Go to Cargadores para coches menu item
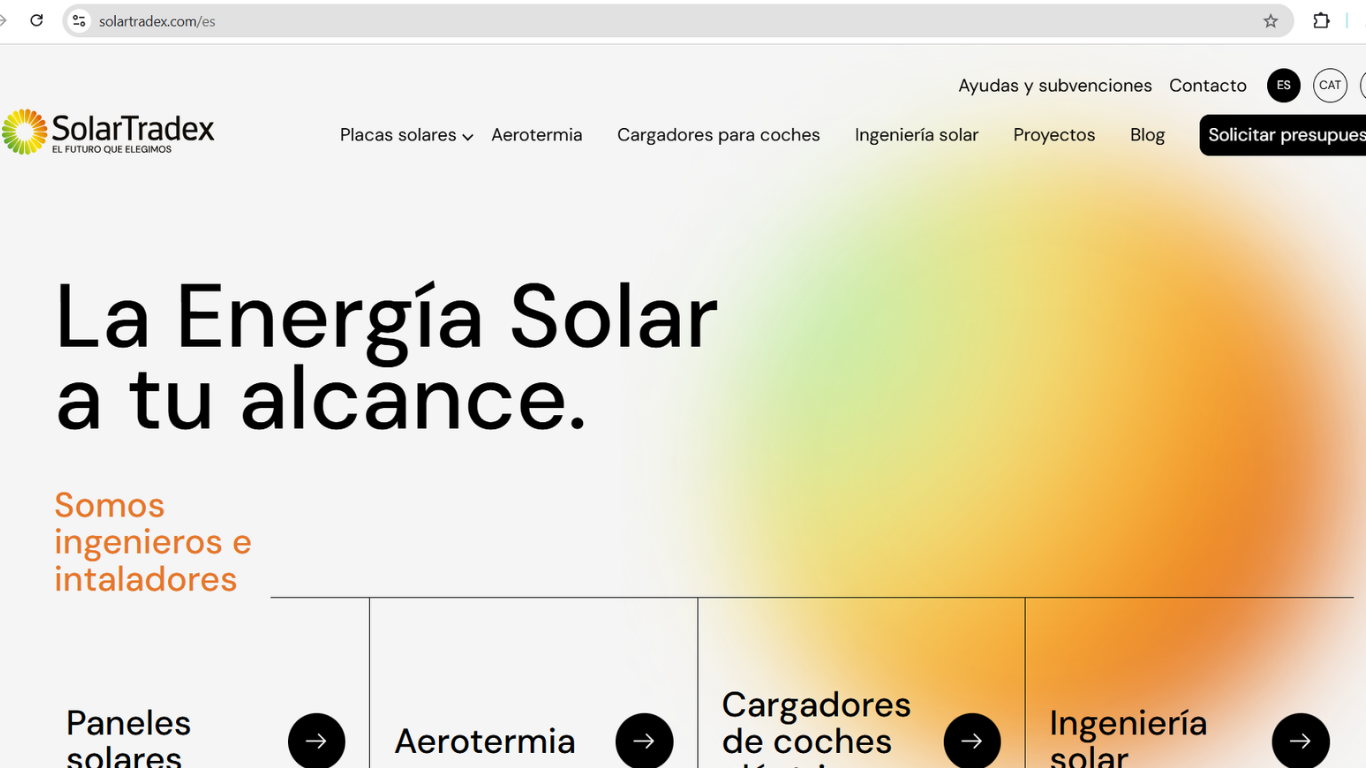This screenshot has height=768, width=1366. pos(718,135)
